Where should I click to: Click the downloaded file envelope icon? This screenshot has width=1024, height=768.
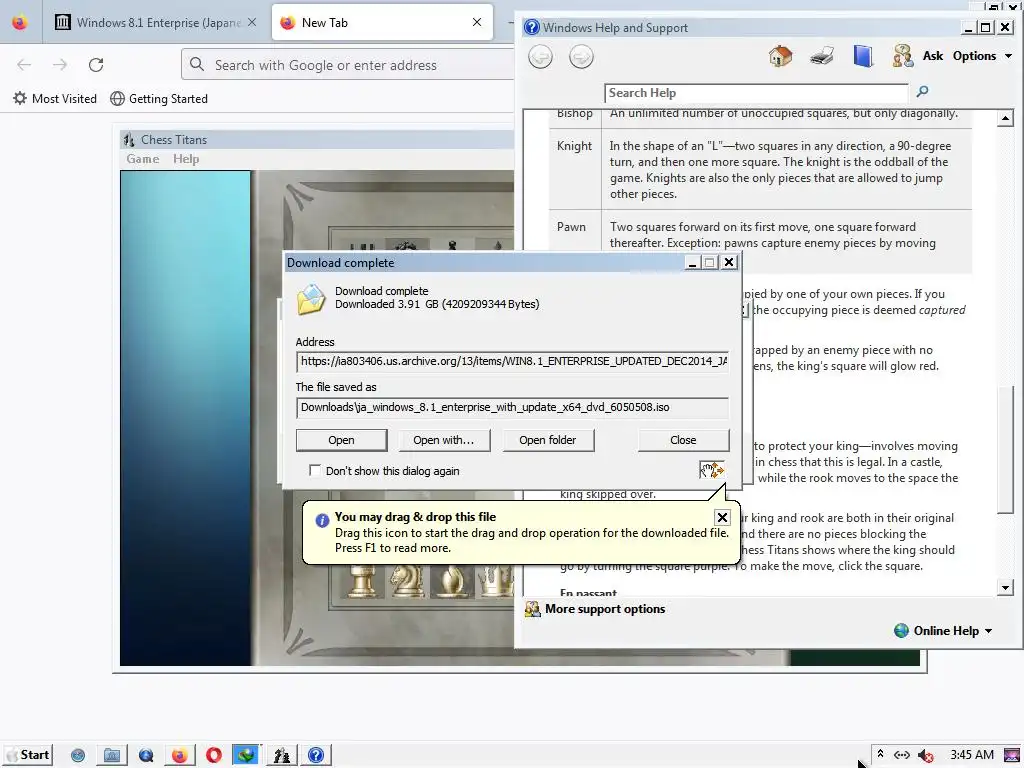tap(311, 300)
